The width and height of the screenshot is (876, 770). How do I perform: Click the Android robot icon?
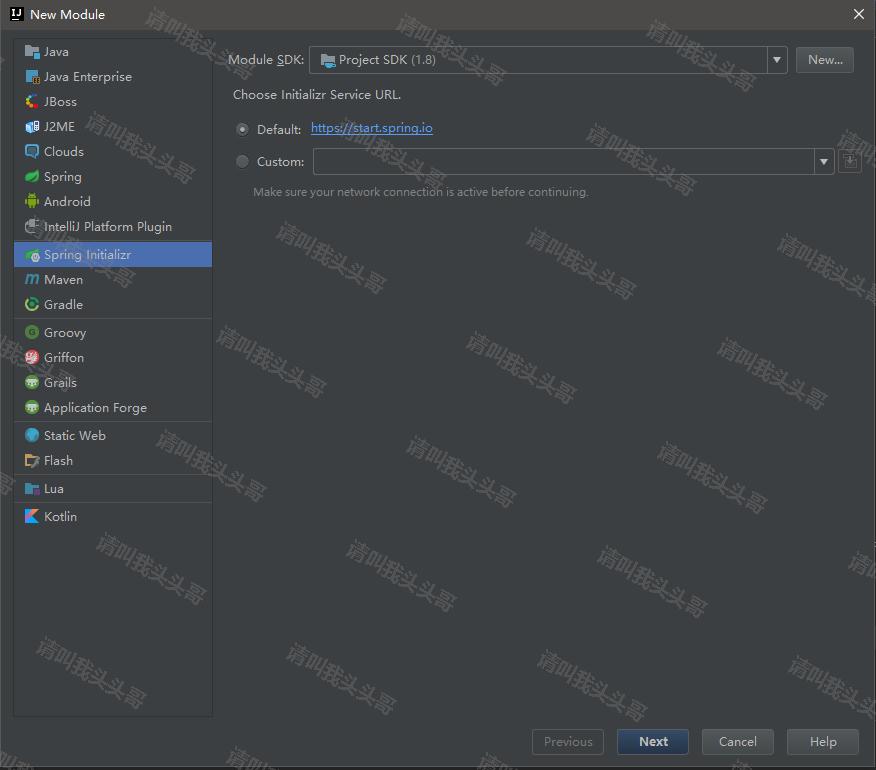coord(32,201)
